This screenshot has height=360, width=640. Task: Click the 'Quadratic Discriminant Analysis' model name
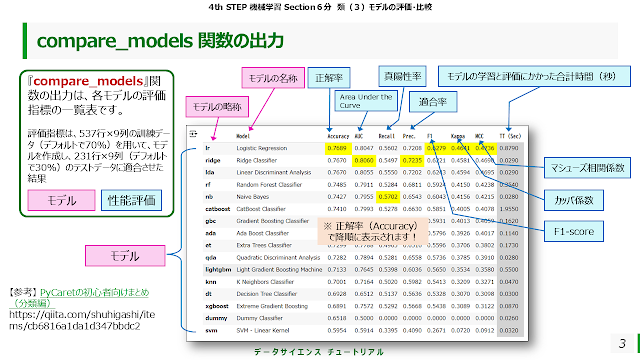(278, 258)
